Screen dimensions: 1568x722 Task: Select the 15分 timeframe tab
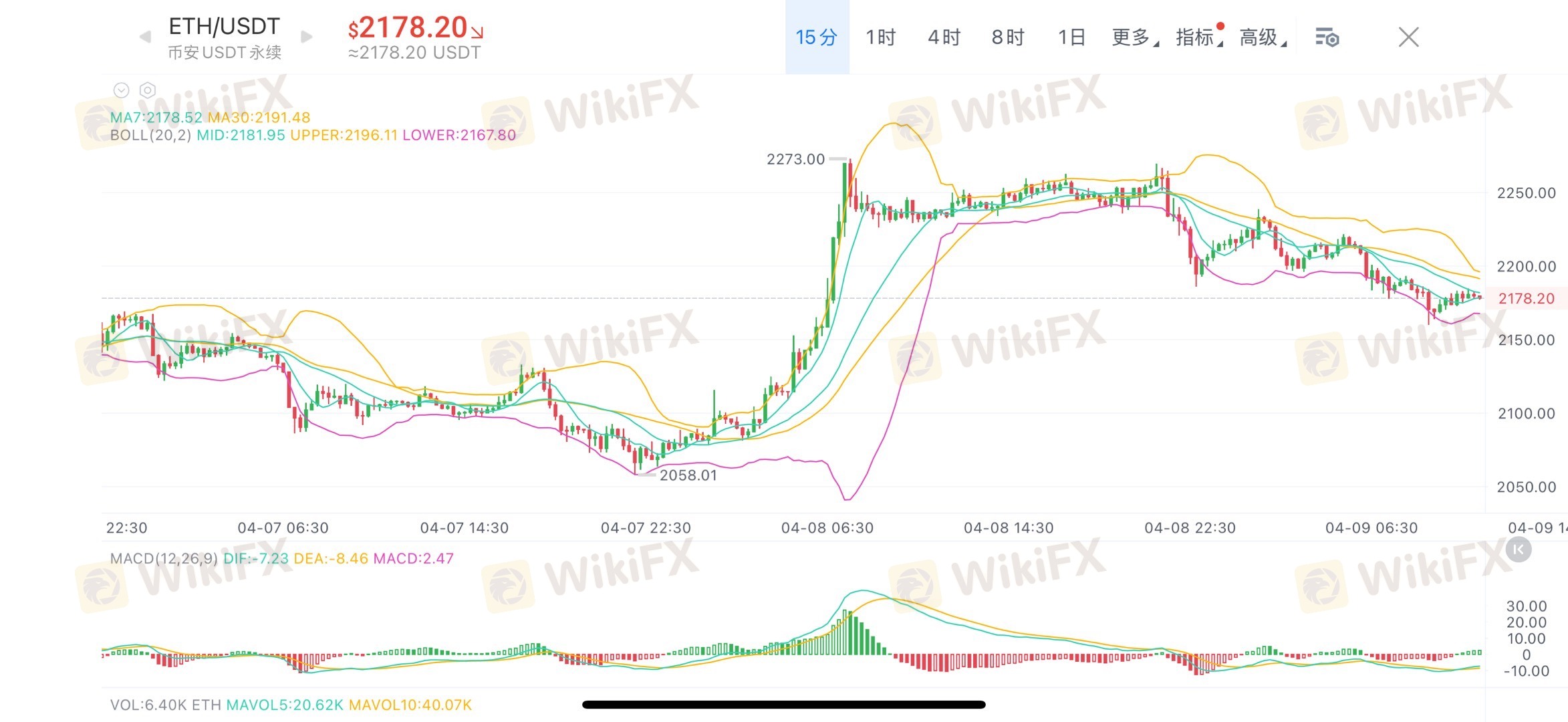(x=817, y=37)
